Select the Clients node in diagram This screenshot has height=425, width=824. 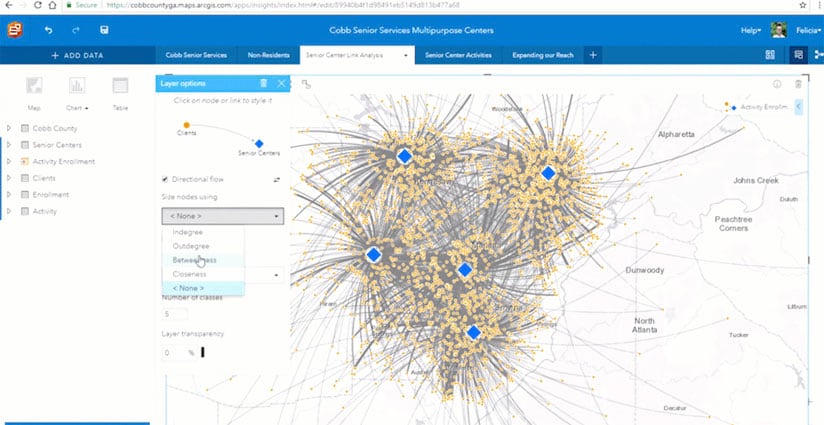pos(187,125)
